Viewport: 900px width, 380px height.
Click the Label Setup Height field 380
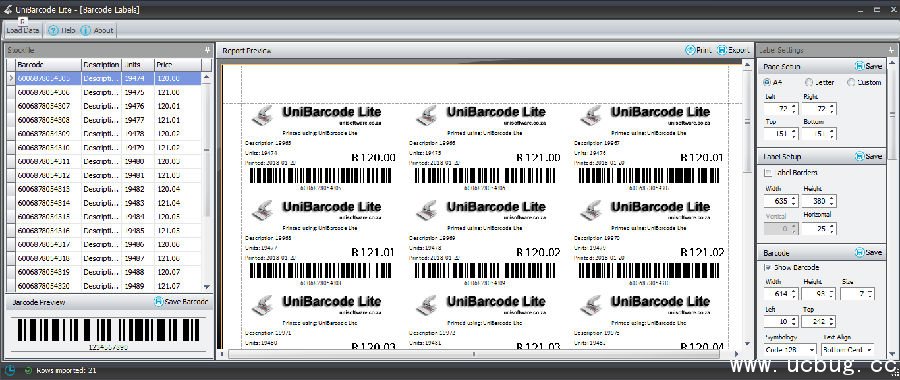pyautogui.click(x=818, y=201)
